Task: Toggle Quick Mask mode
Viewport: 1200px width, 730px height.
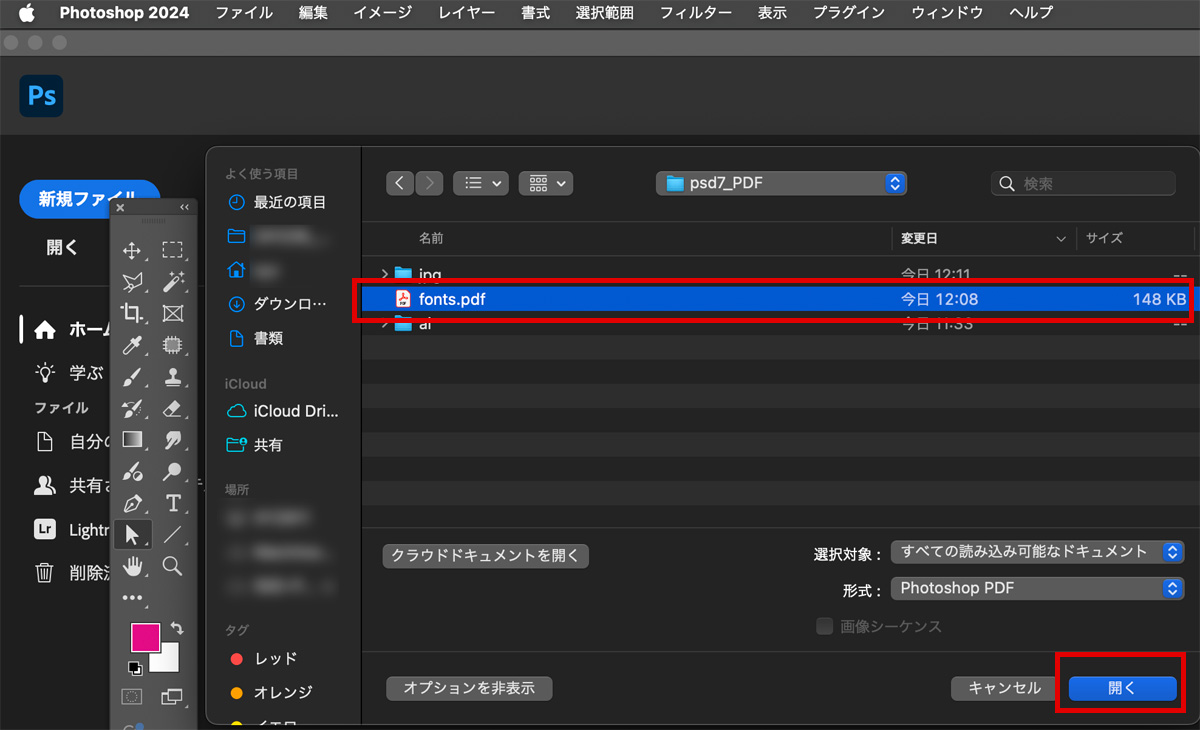Action: pyautogui.click(x=131, y=696)
